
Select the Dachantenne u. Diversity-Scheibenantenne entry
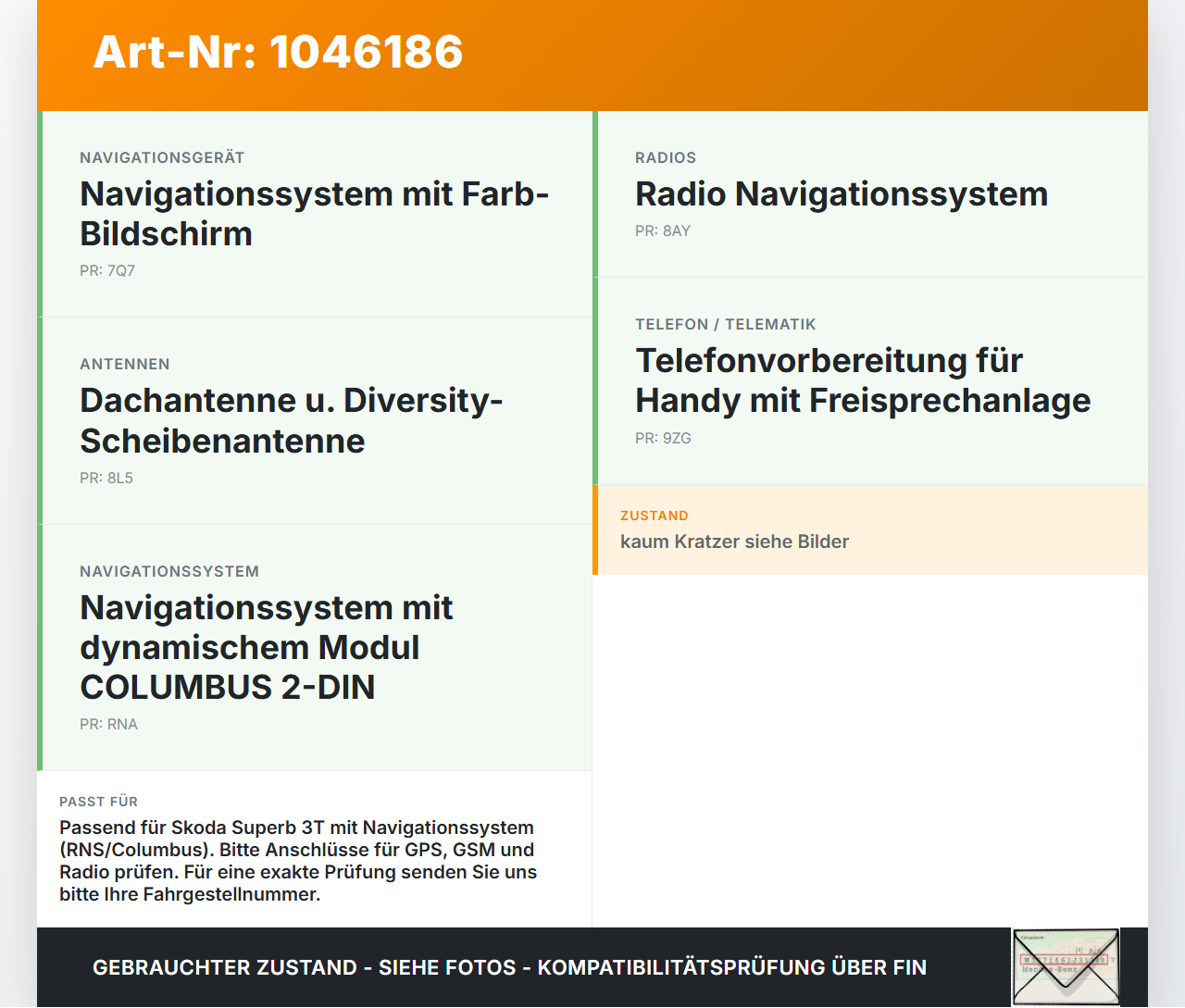coord(291,420)
